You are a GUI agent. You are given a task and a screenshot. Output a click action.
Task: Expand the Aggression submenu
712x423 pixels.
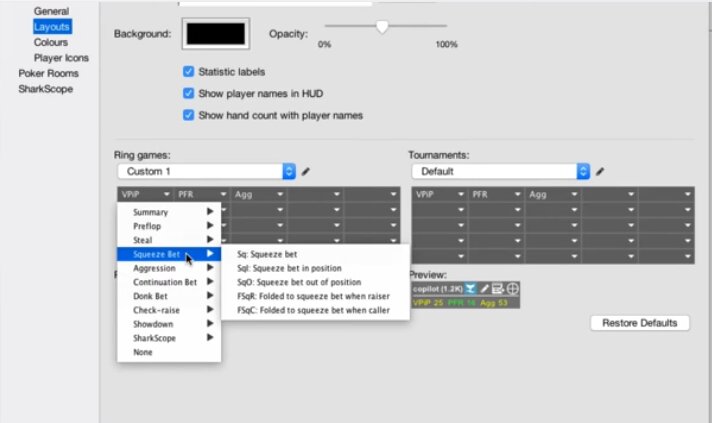(x=169, y=268)
